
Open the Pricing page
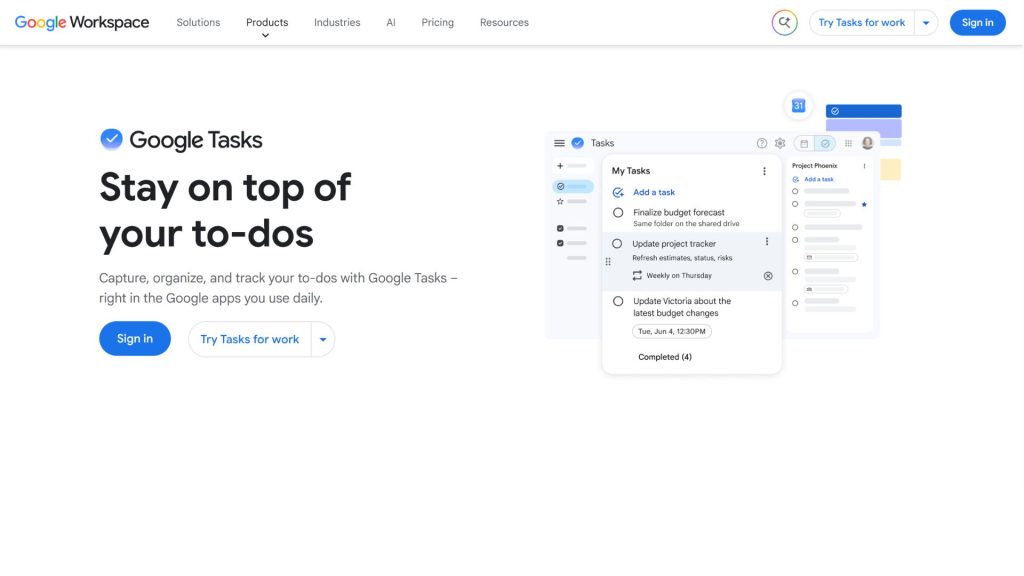pos(438,22)
